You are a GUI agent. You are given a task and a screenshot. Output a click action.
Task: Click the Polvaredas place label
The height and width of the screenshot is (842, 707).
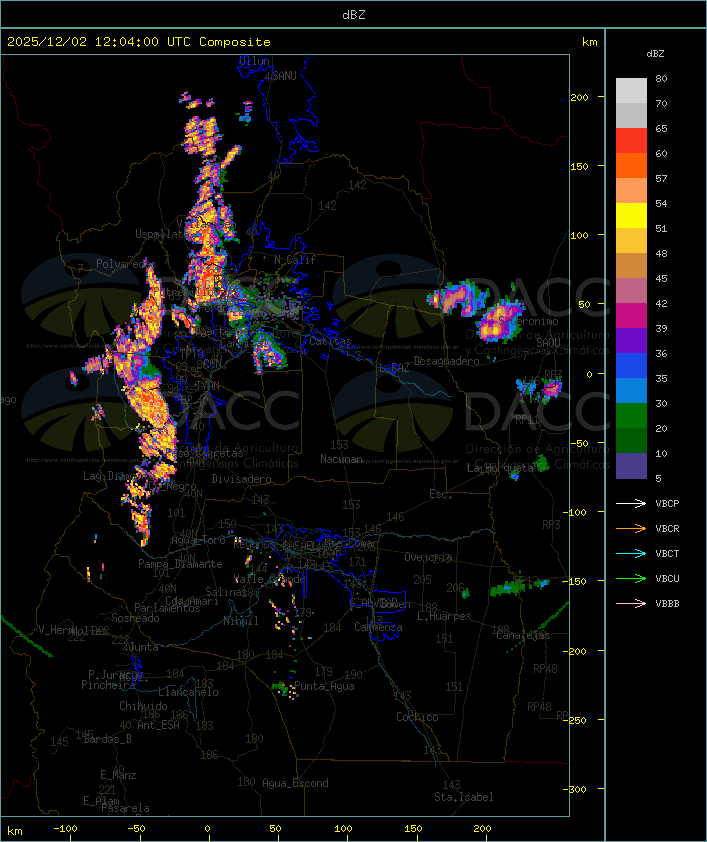point(125,264)
